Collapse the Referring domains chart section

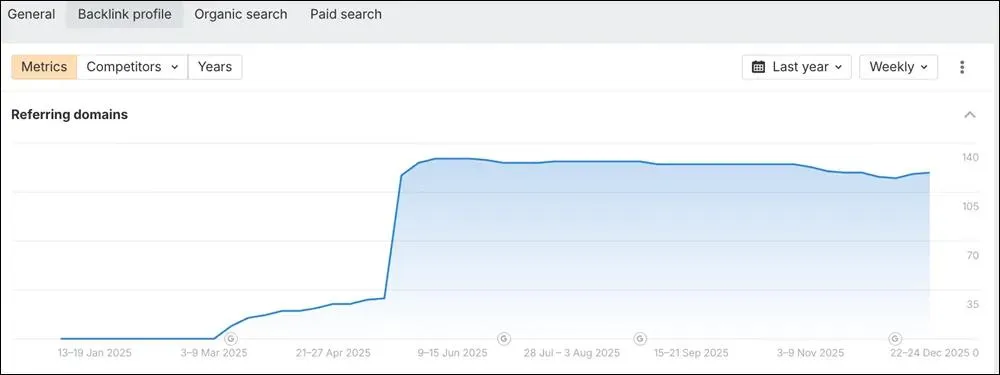[x=970, y=115]
